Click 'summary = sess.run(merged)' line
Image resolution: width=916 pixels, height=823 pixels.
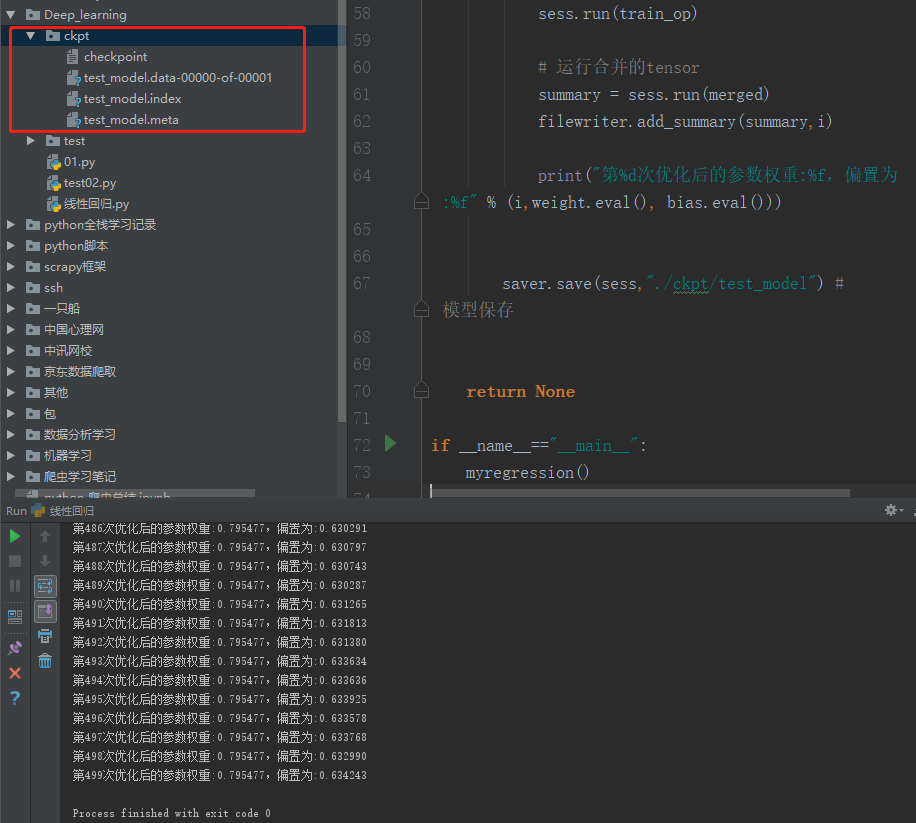coord(654,95)
